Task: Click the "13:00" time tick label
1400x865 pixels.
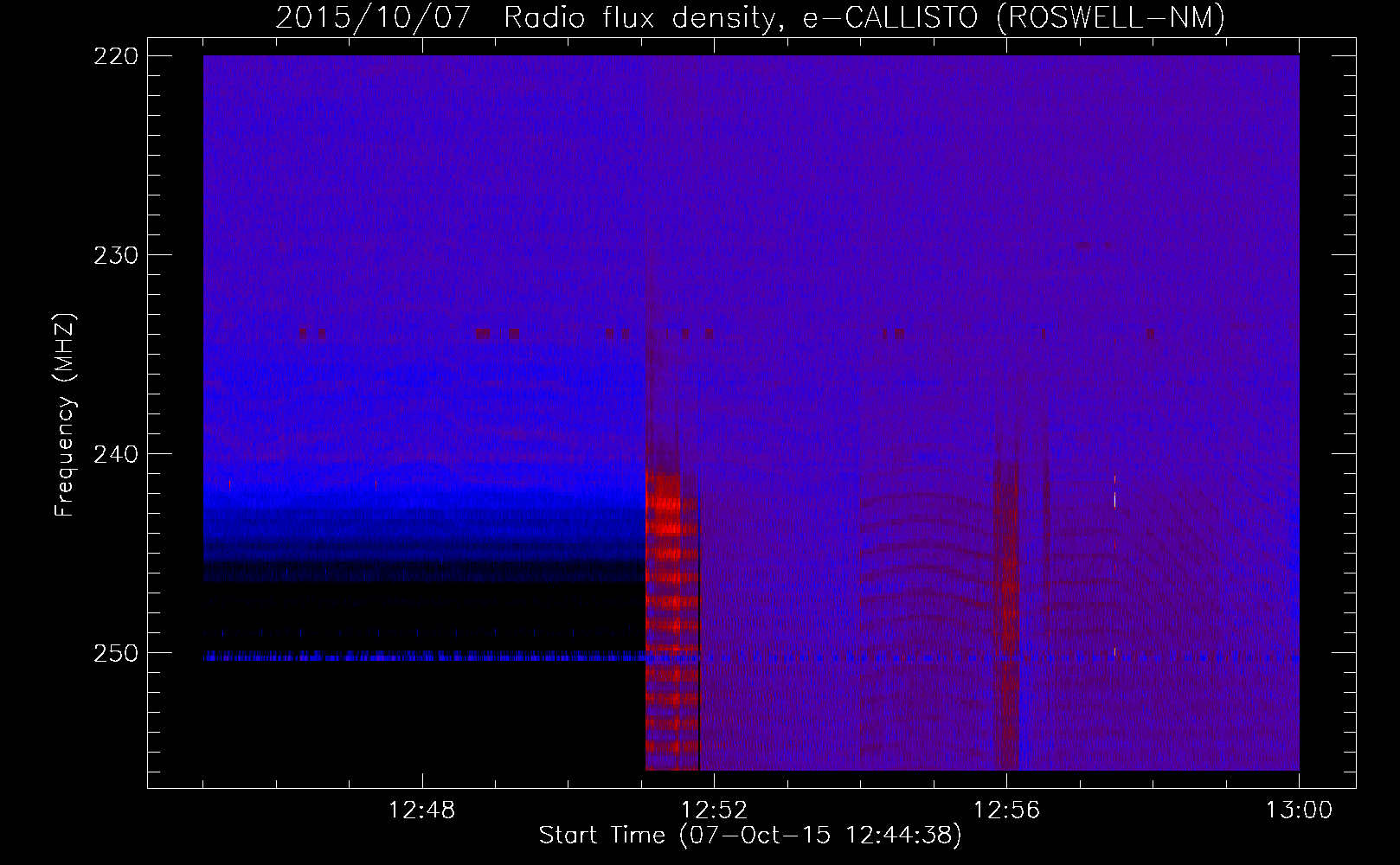Action: (1299, 811)
